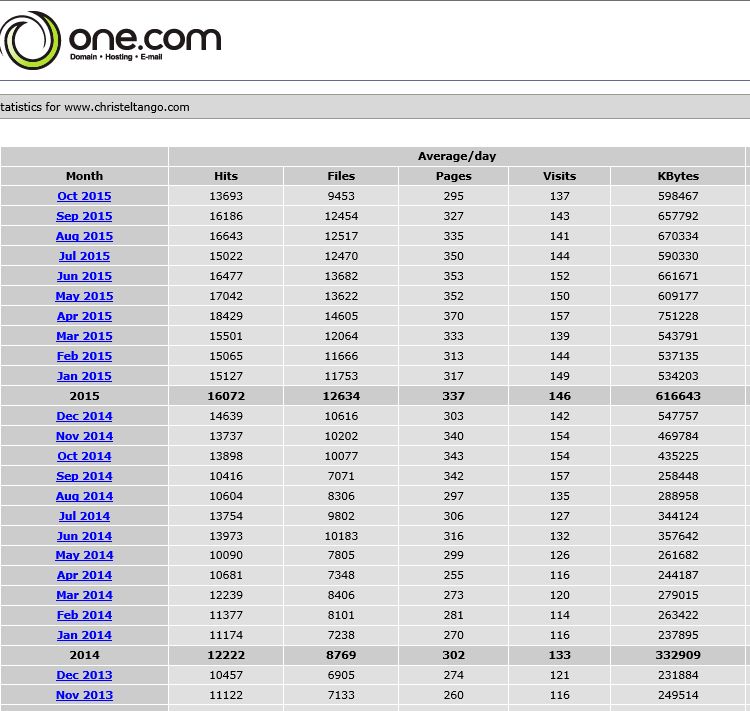The height and width of the screenshot is (711, 750).
Task: Click the Visits column header
Action: click(x=559, y=176)
